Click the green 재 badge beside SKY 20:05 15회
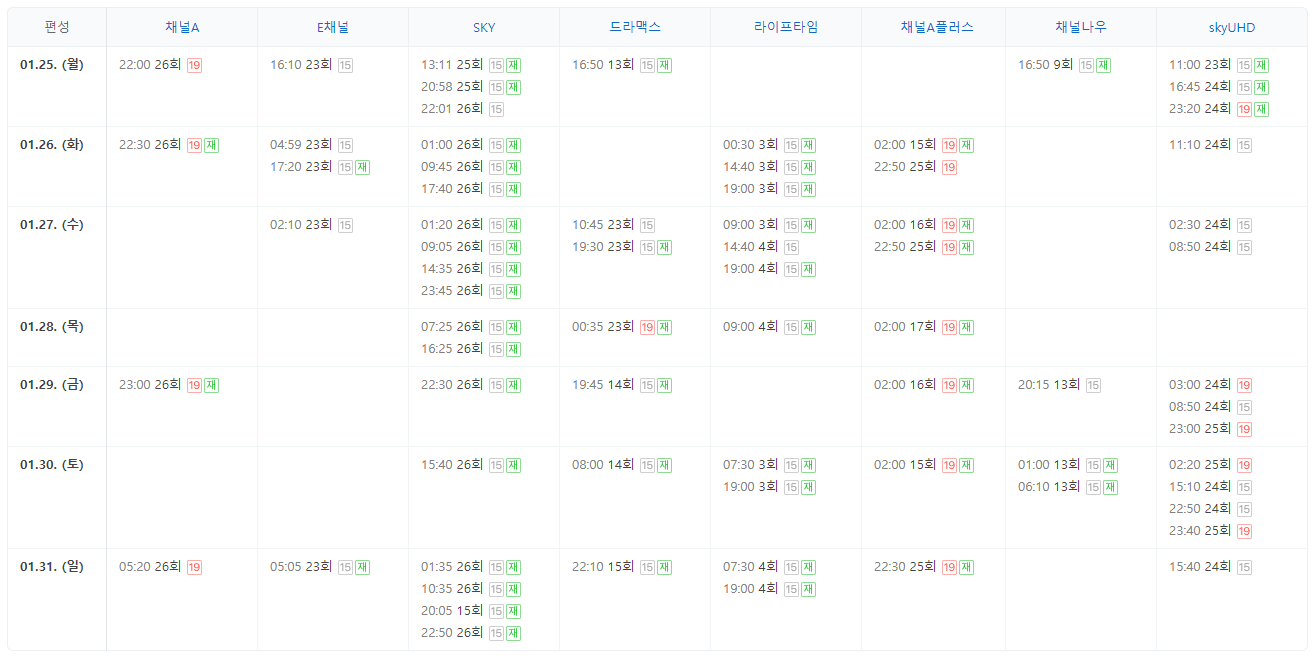Image resolution: width=1315 pixels, height=660 pixels. (x=513, y=611)
